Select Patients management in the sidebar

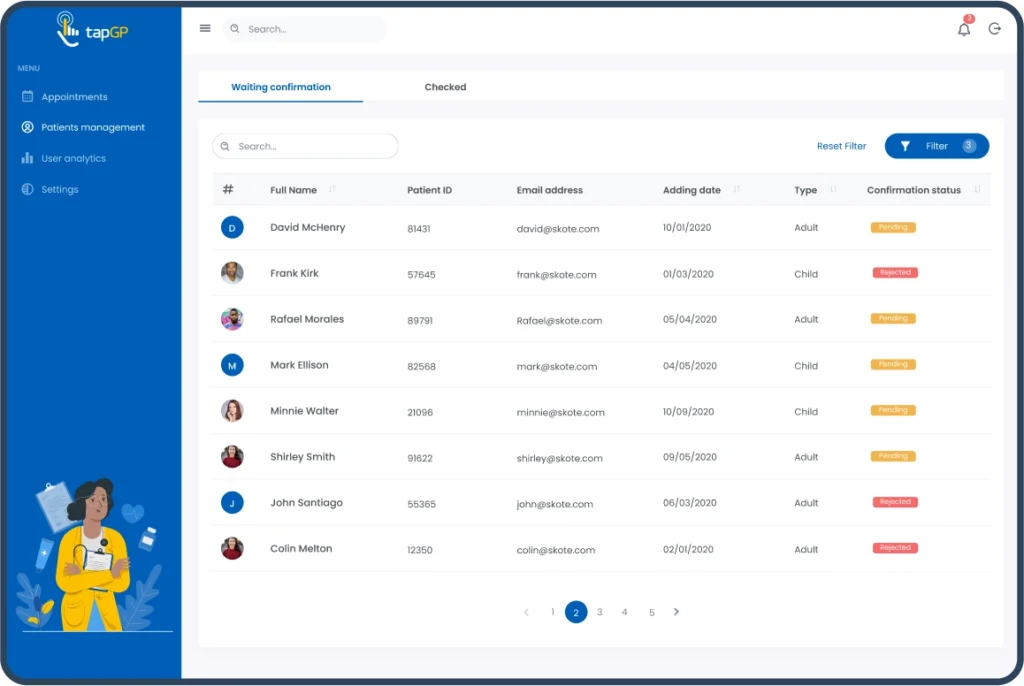point(92,127)
